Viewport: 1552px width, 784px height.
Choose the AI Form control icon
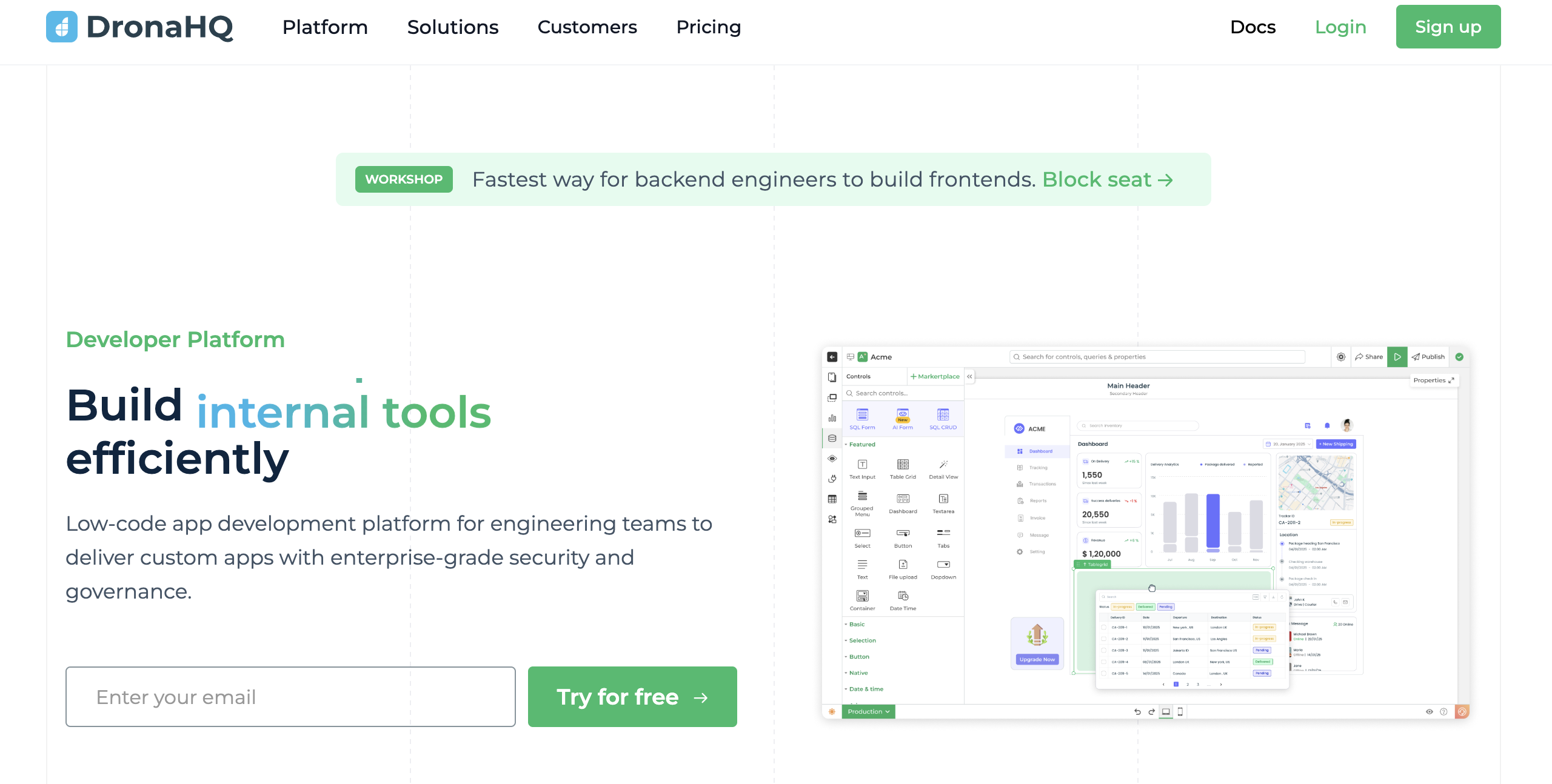902,415
